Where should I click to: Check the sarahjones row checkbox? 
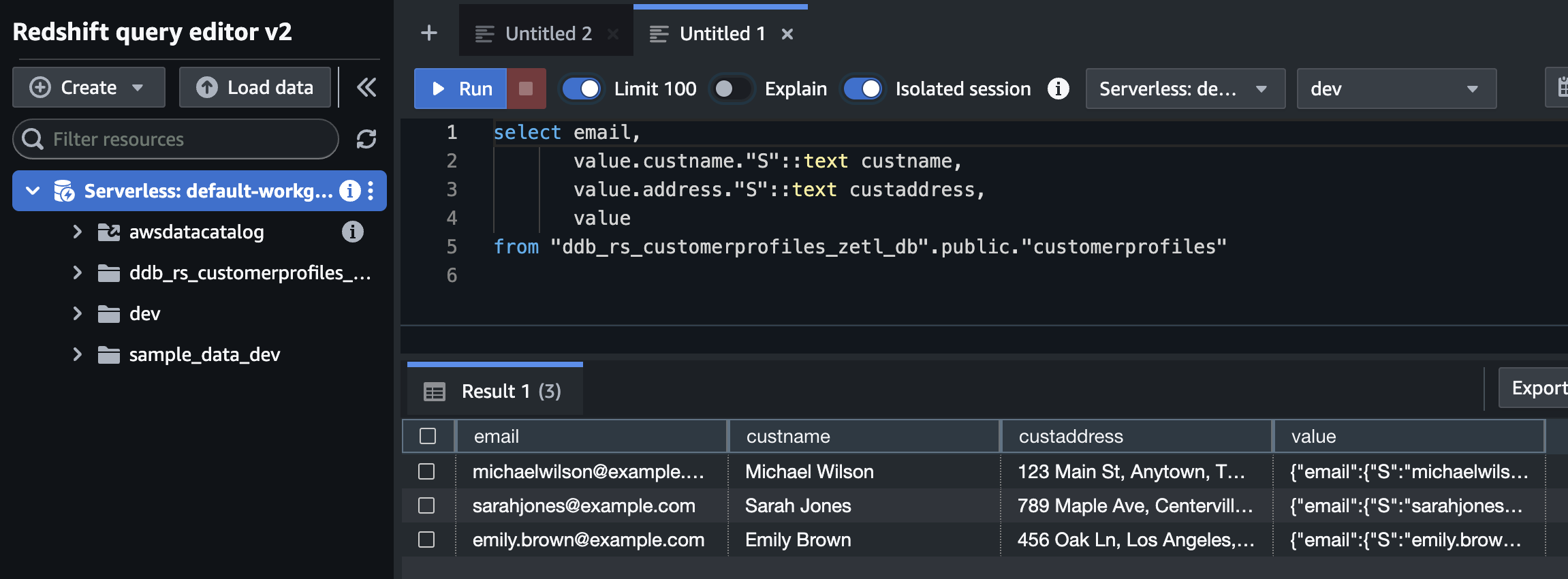point(426,505)
